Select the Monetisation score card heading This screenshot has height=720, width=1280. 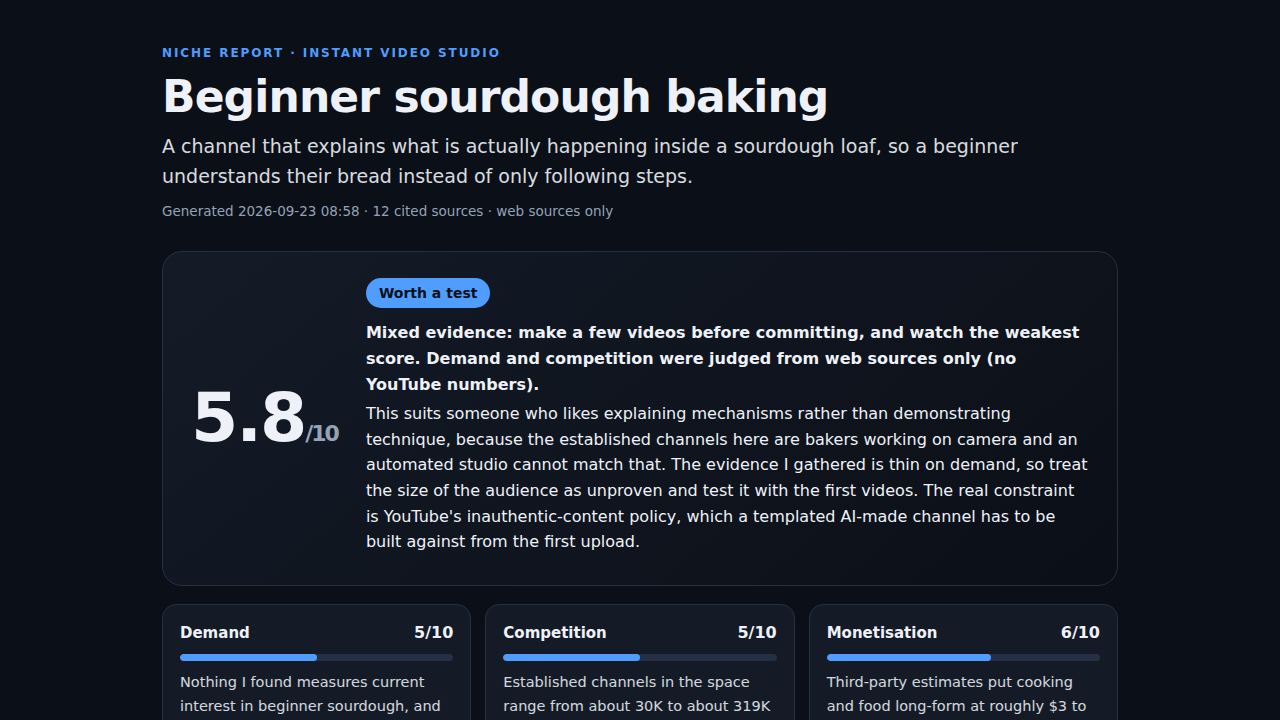tap(882, 632)
